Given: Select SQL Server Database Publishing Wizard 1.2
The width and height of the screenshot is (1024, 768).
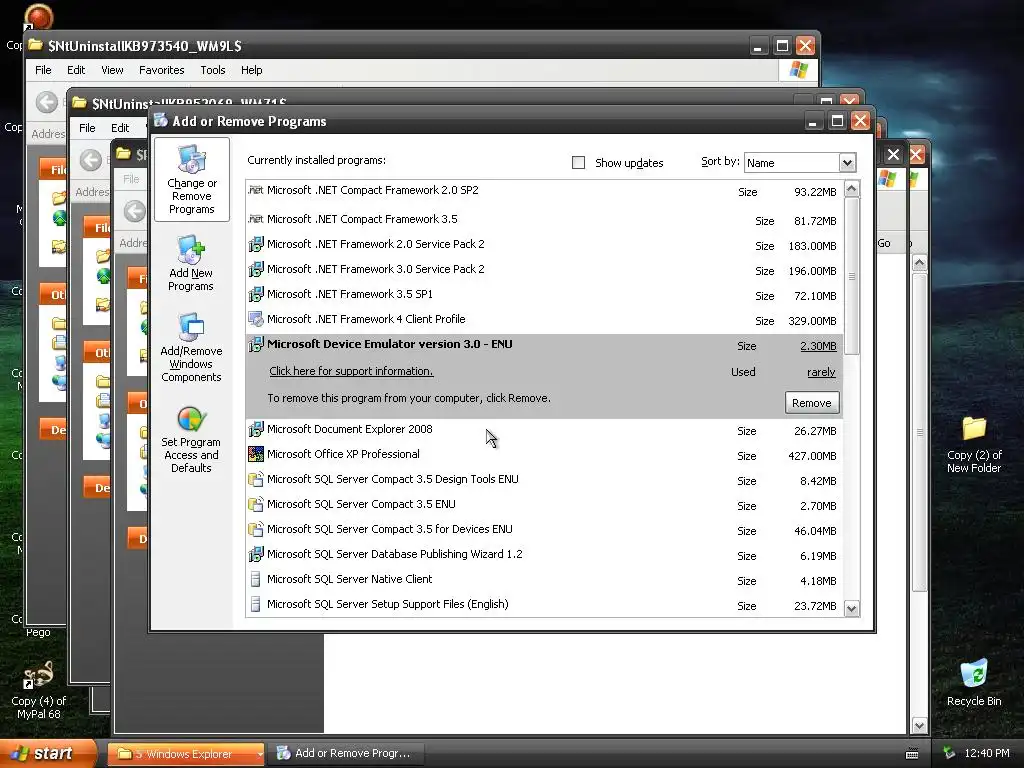Looking at the screenshot, I should click(544, 554).
